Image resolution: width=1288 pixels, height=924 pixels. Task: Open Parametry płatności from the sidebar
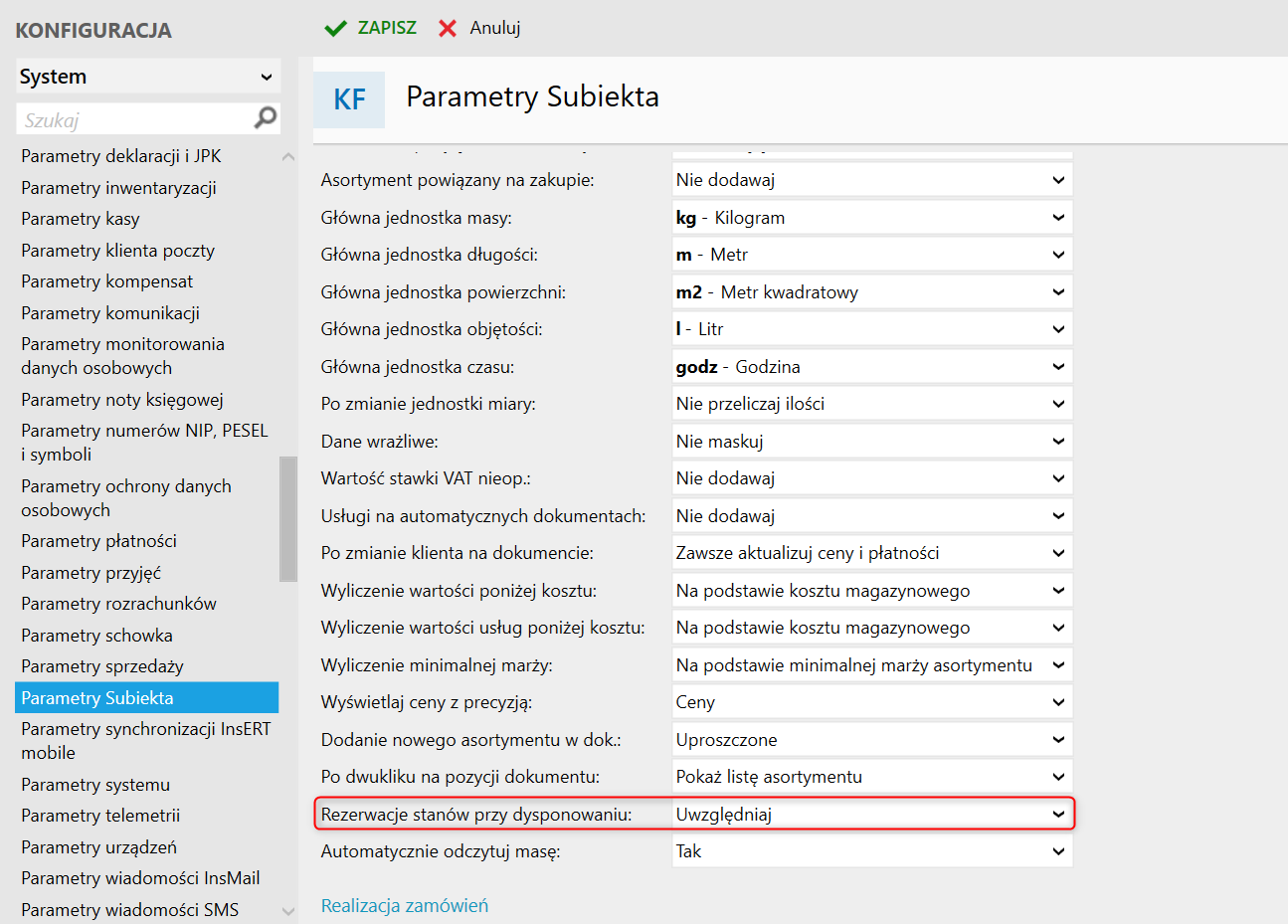(98, 541)
